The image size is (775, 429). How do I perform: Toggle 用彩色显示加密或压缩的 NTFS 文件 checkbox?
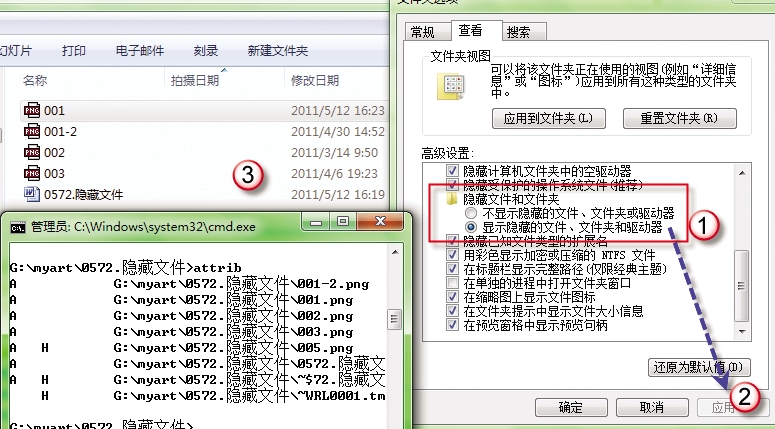click(452, 255)
